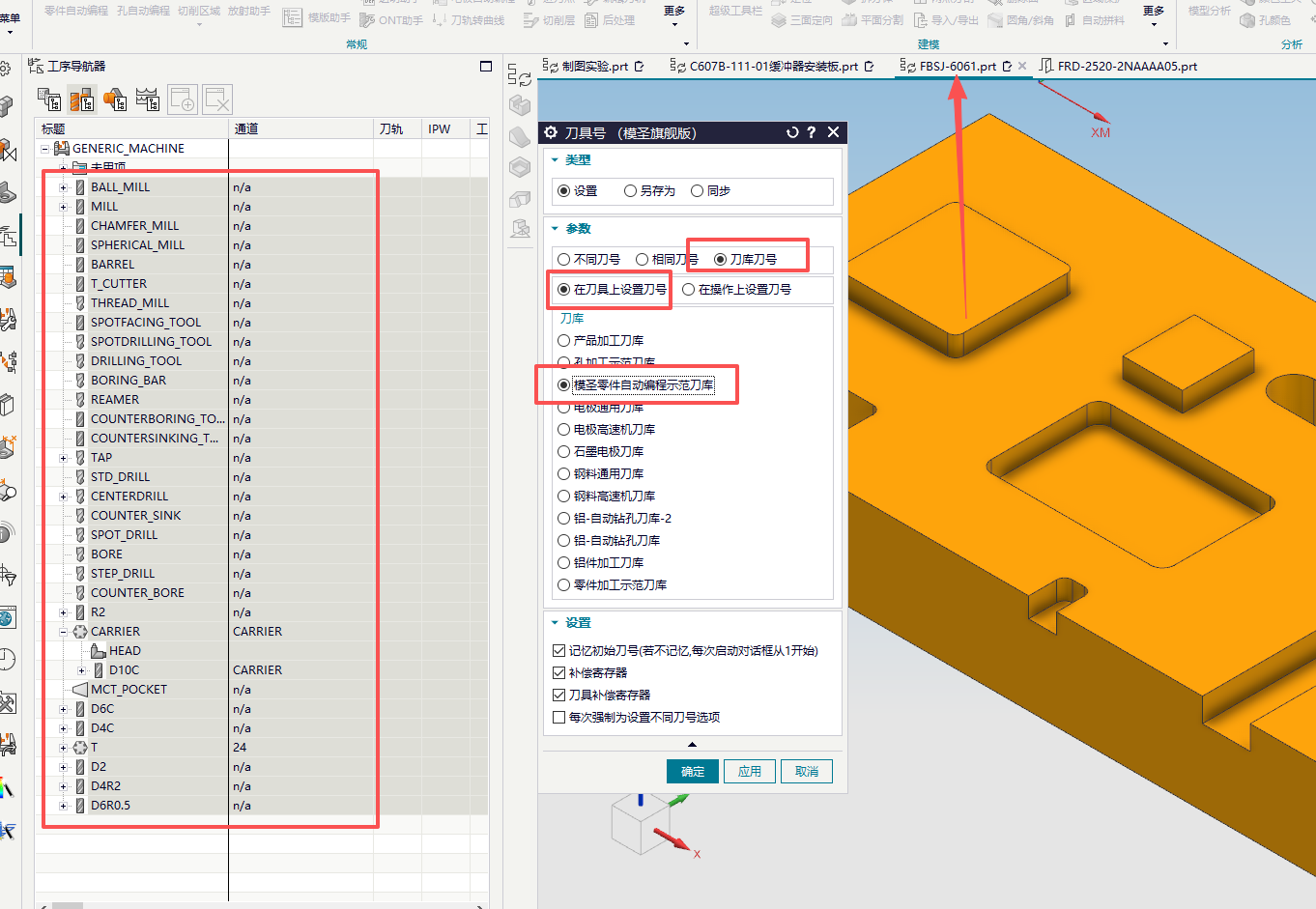Toggle the 补偿寄存器 checkbox

(558, 672)
